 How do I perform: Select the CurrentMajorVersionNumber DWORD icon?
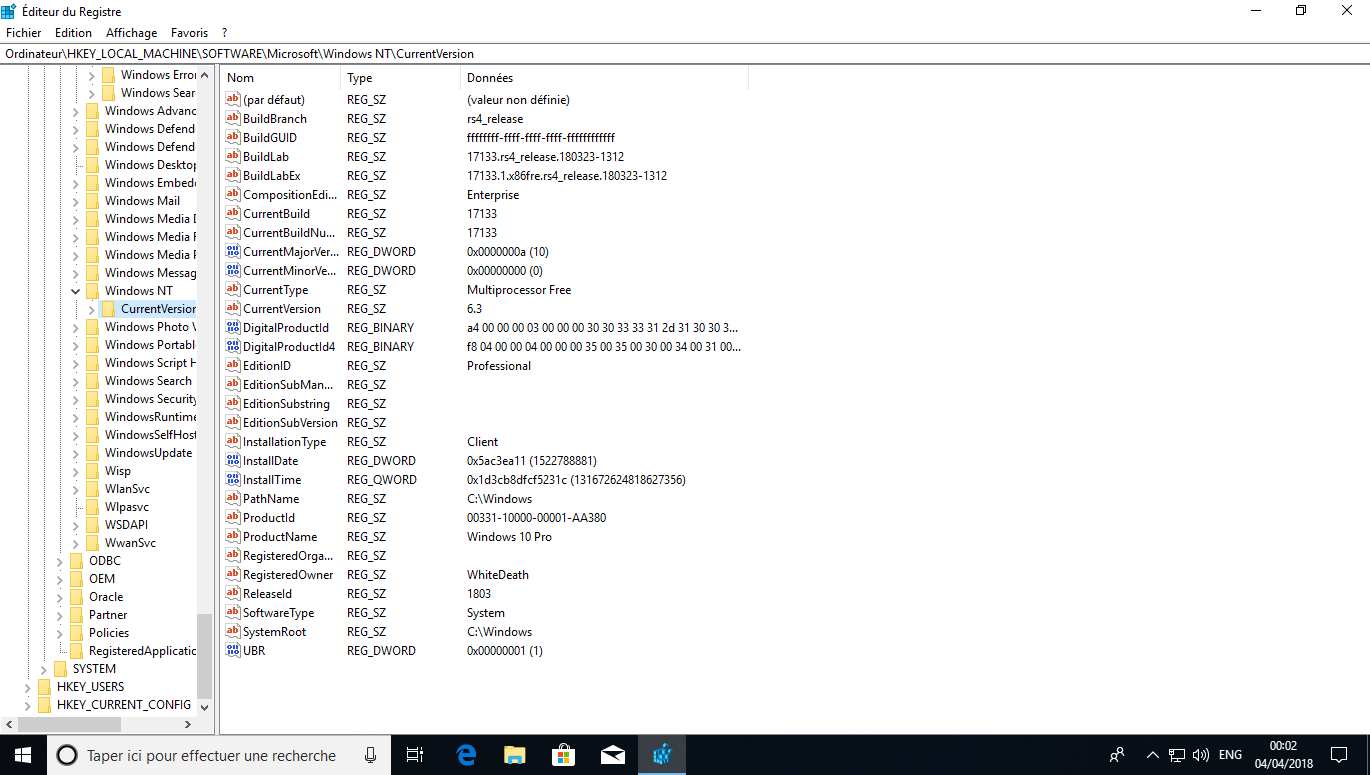[233, 252]
